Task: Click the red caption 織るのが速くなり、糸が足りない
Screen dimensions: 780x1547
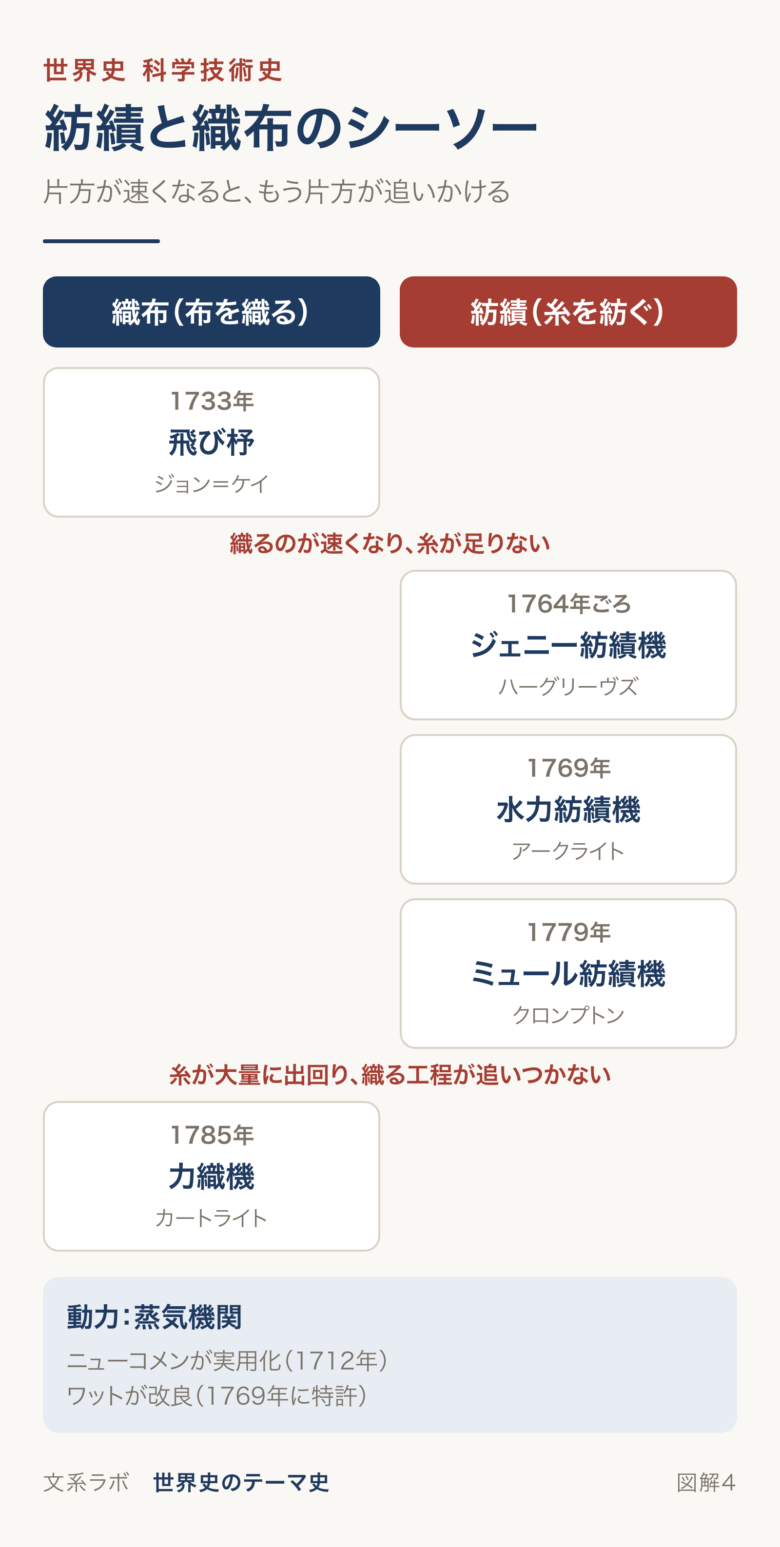Action: pyautogui.click(x=390, y=544)
